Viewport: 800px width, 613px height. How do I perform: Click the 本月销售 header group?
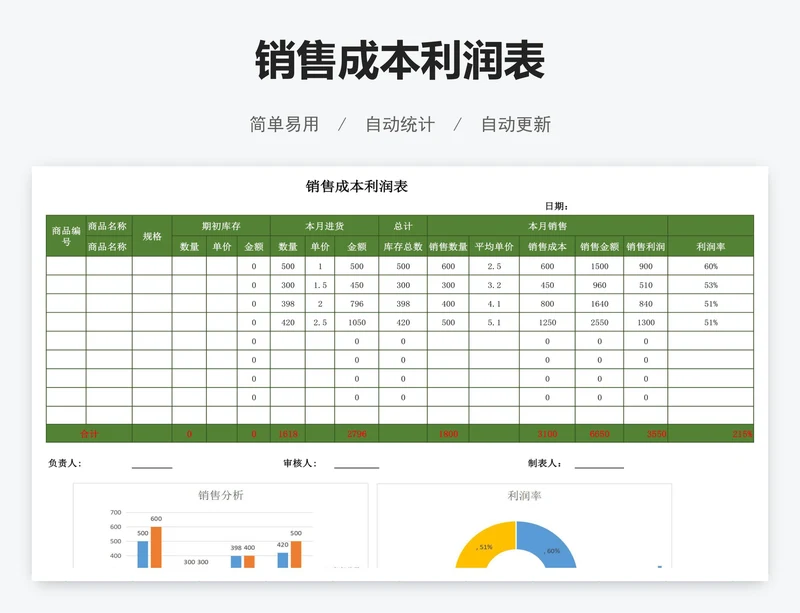[547, 226]
